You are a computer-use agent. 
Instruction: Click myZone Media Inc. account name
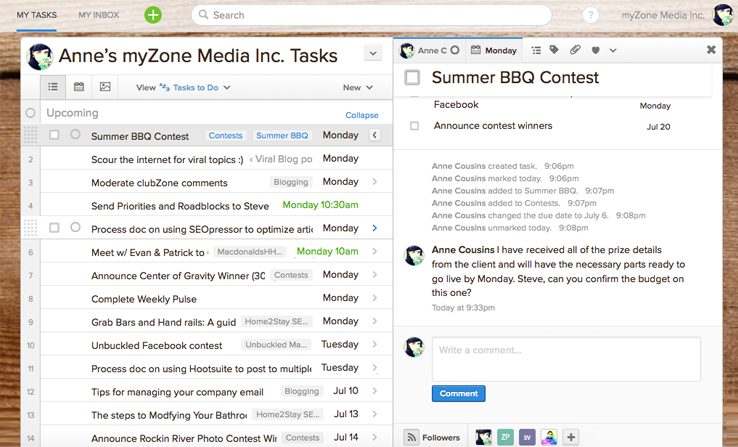click(663, 15)
